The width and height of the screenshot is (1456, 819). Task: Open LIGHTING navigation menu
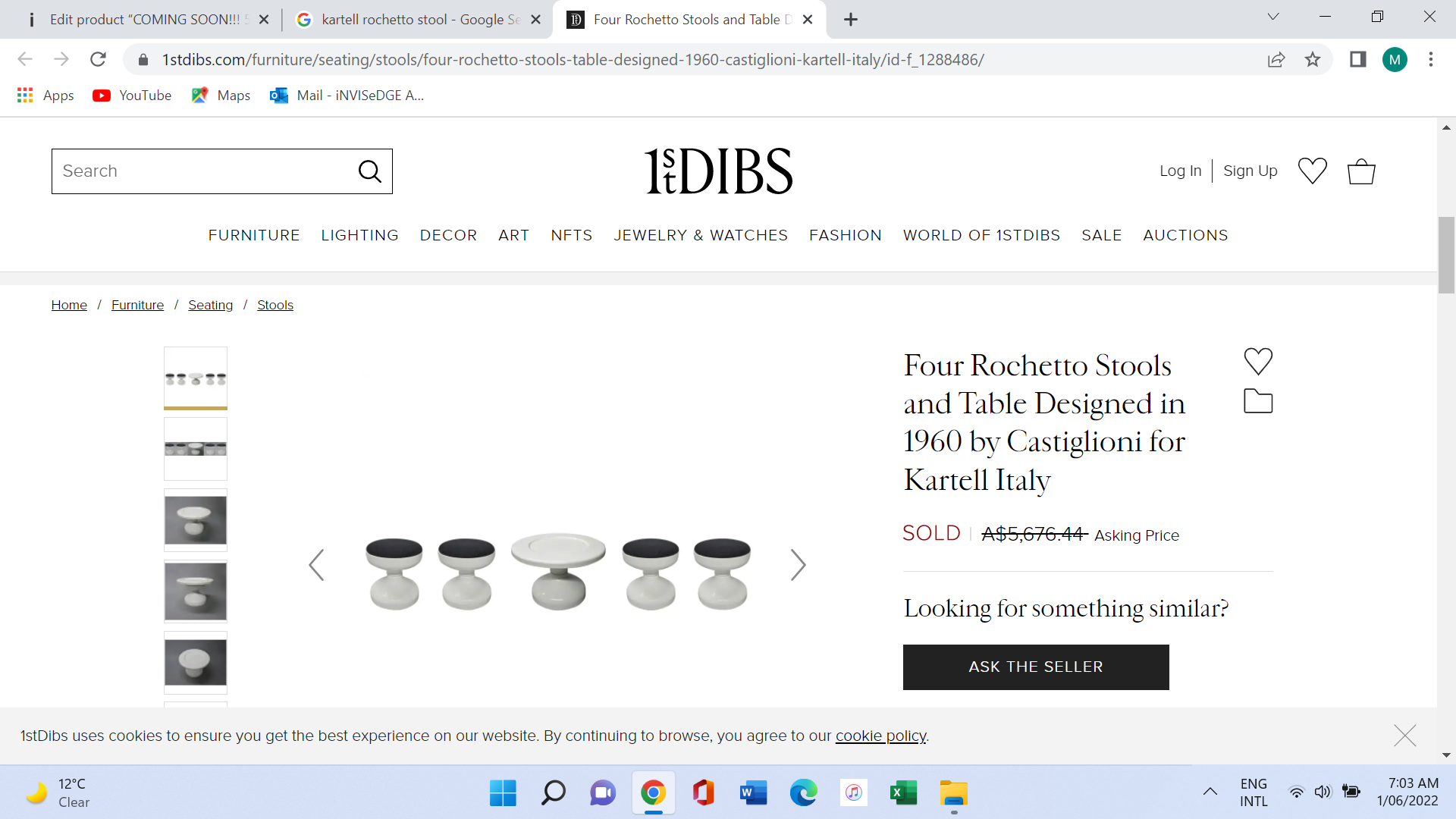pos(359,235)
